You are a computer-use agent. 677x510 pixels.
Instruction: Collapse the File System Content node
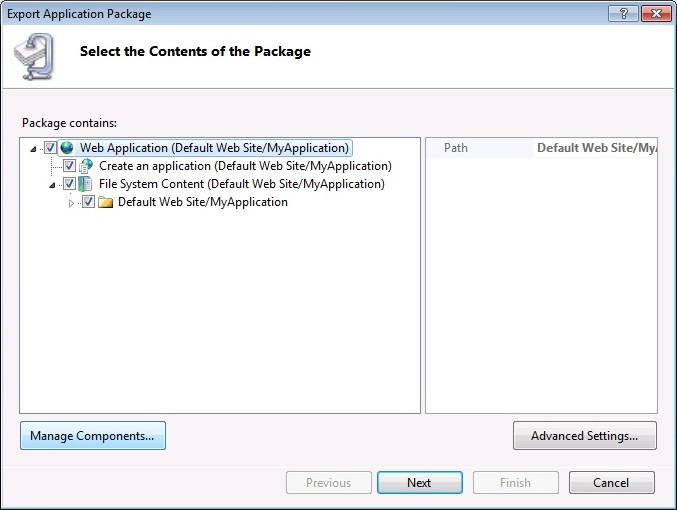(52, 185)
